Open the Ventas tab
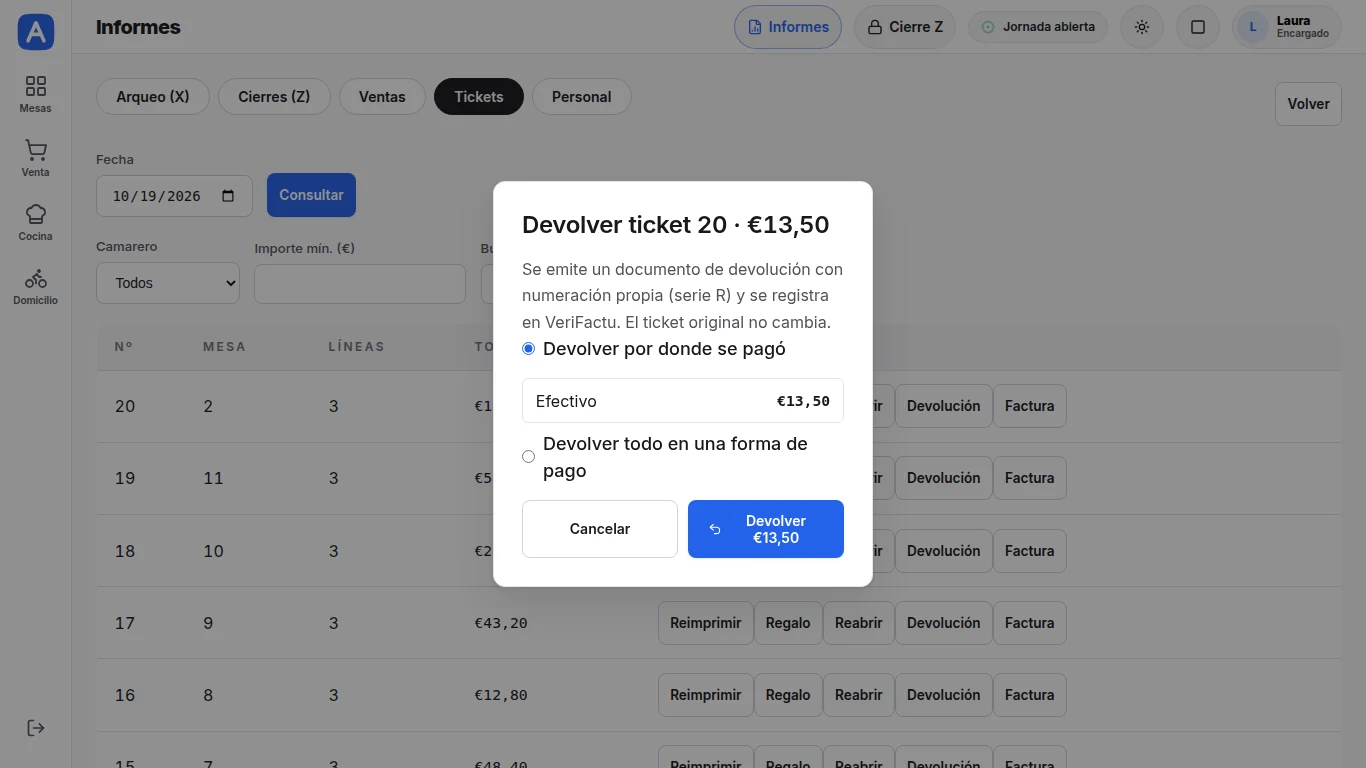Screen dimensions: 1366x768 pyautogui.click(x=382, y=97)
